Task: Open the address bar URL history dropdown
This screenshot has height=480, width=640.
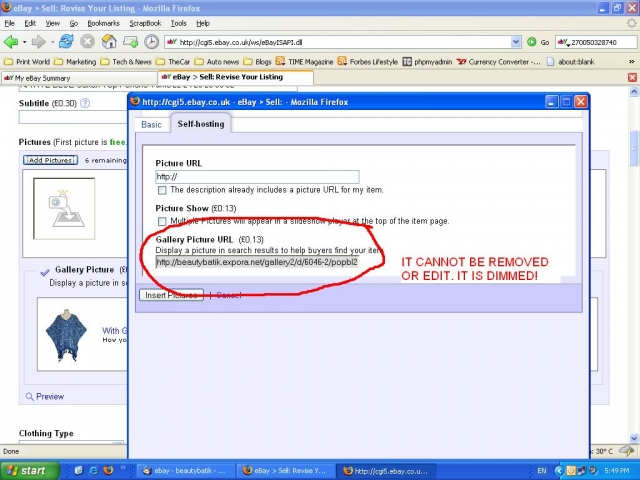Action: pyautogui.click(x=516, y=42)
